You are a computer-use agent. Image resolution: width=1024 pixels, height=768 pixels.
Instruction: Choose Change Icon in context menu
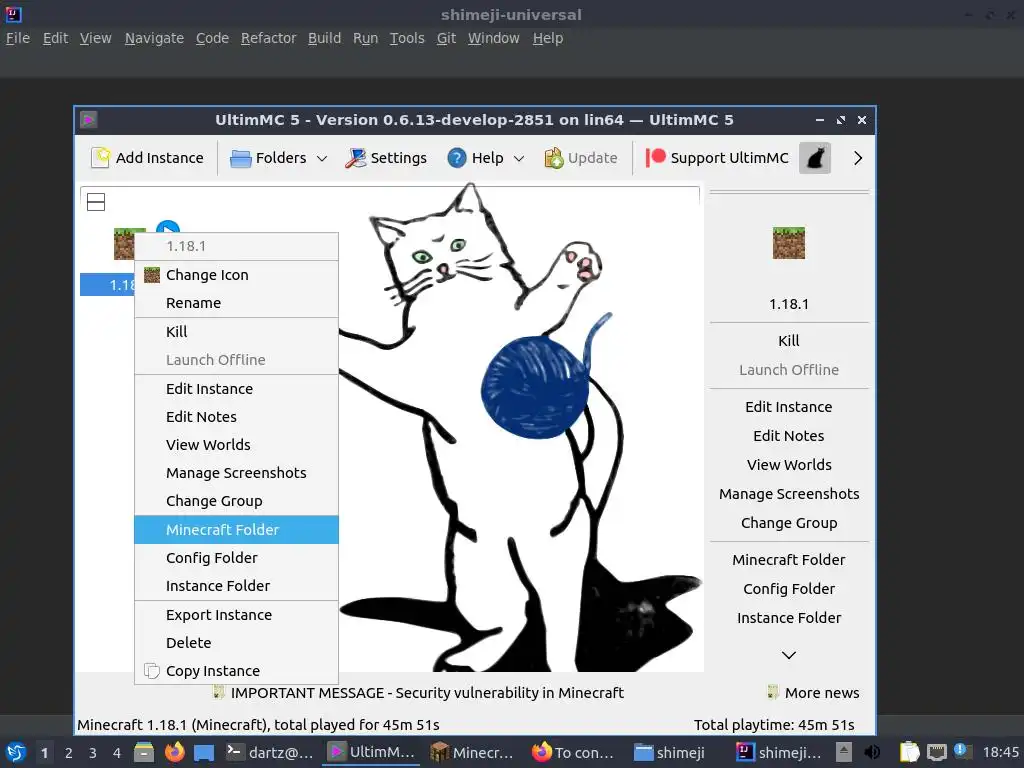point(236,275)
